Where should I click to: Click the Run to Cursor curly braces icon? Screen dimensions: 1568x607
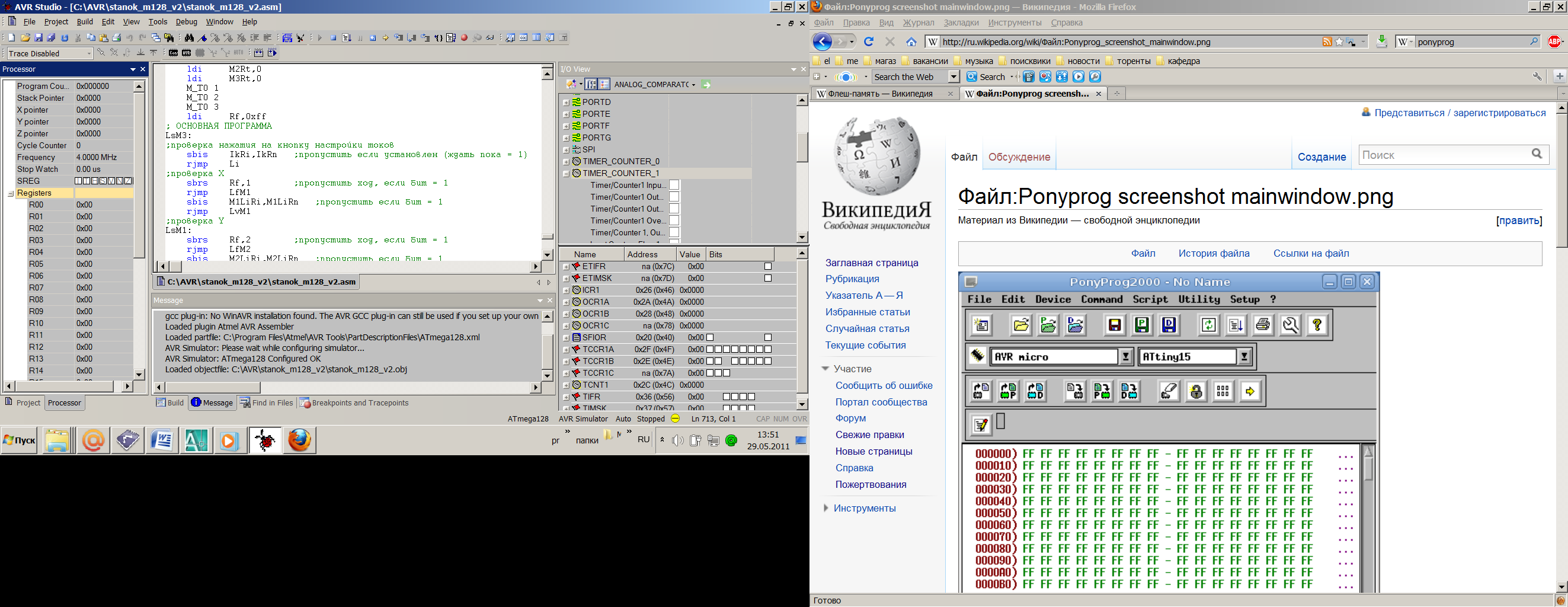(439, 38)
